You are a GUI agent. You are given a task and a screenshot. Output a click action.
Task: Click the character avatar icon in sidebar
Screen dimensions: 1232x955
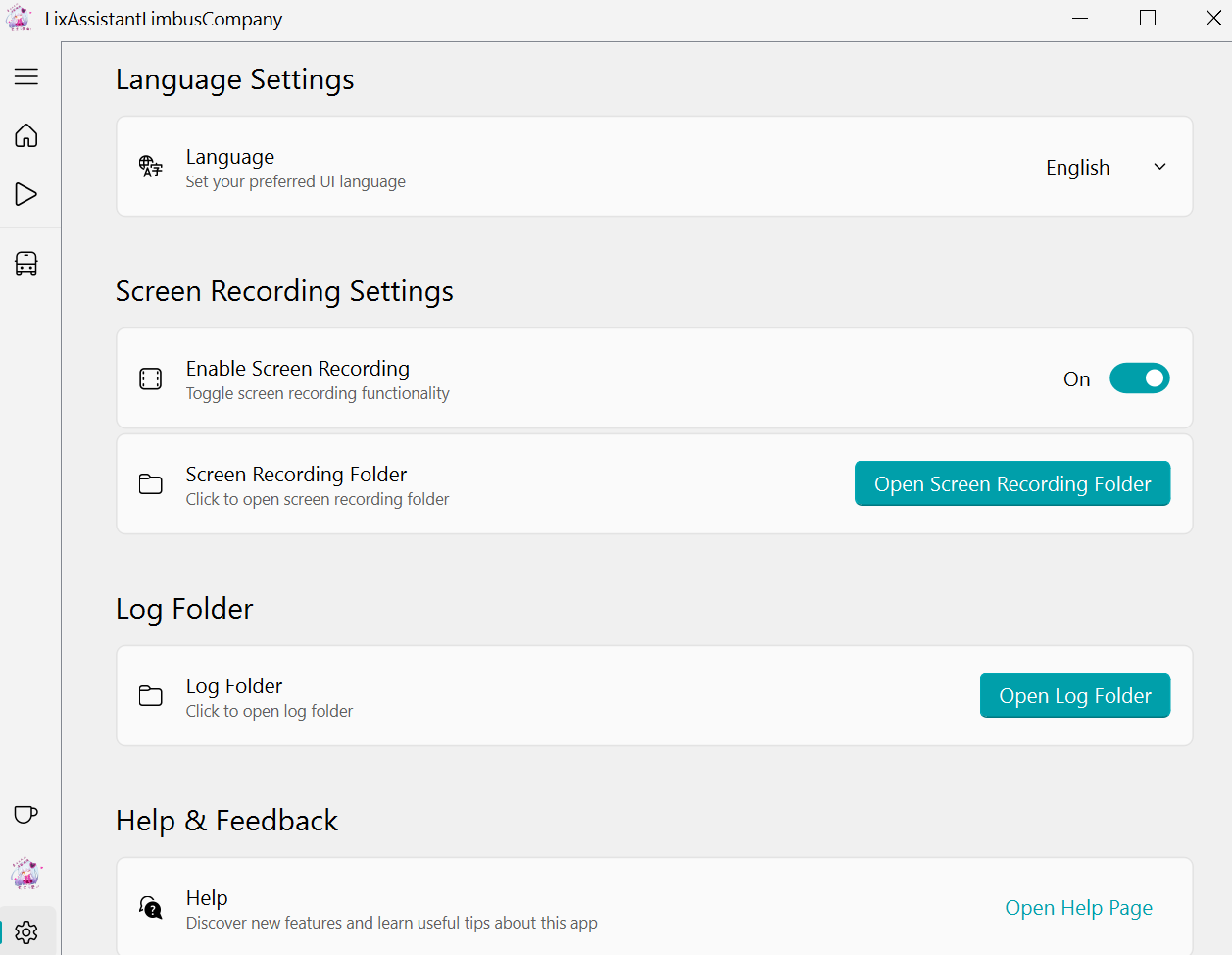[26, 873]
